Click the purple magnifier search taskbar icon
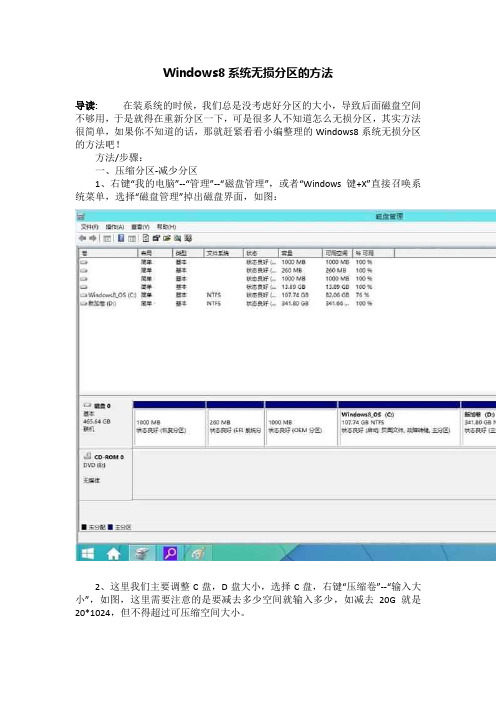496x702 pixels. (170, 553)
